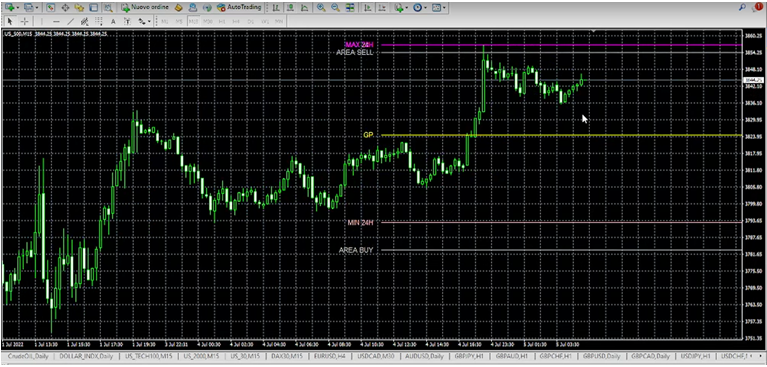Open the indicators list dropdown
The height and width of the screenshot is (367, 767).
pos(401,8)
